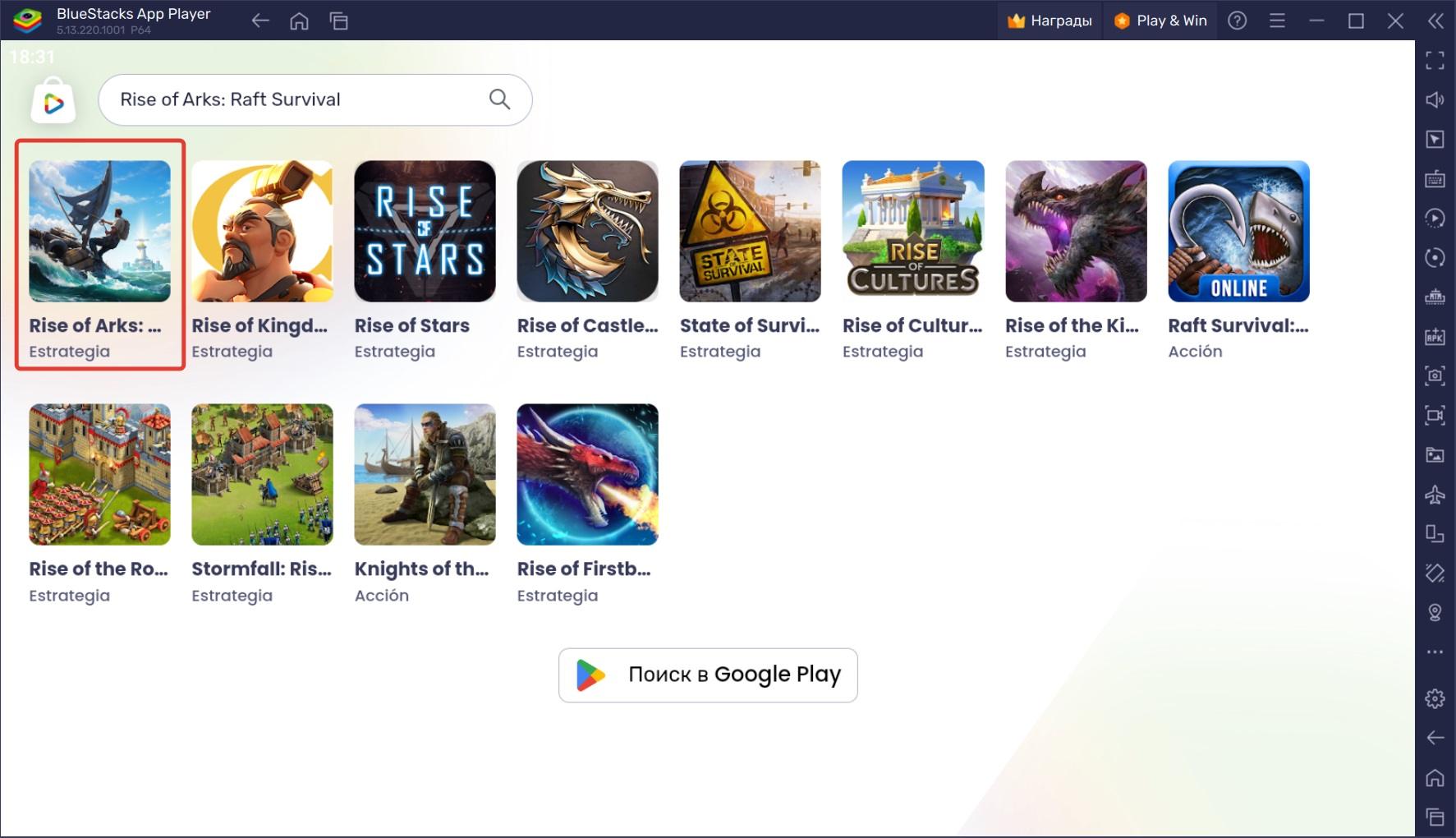The height and width of the screenshot is (838, 1456).
Task: Open the help question mark icon
Action: tap(1238, 21)
